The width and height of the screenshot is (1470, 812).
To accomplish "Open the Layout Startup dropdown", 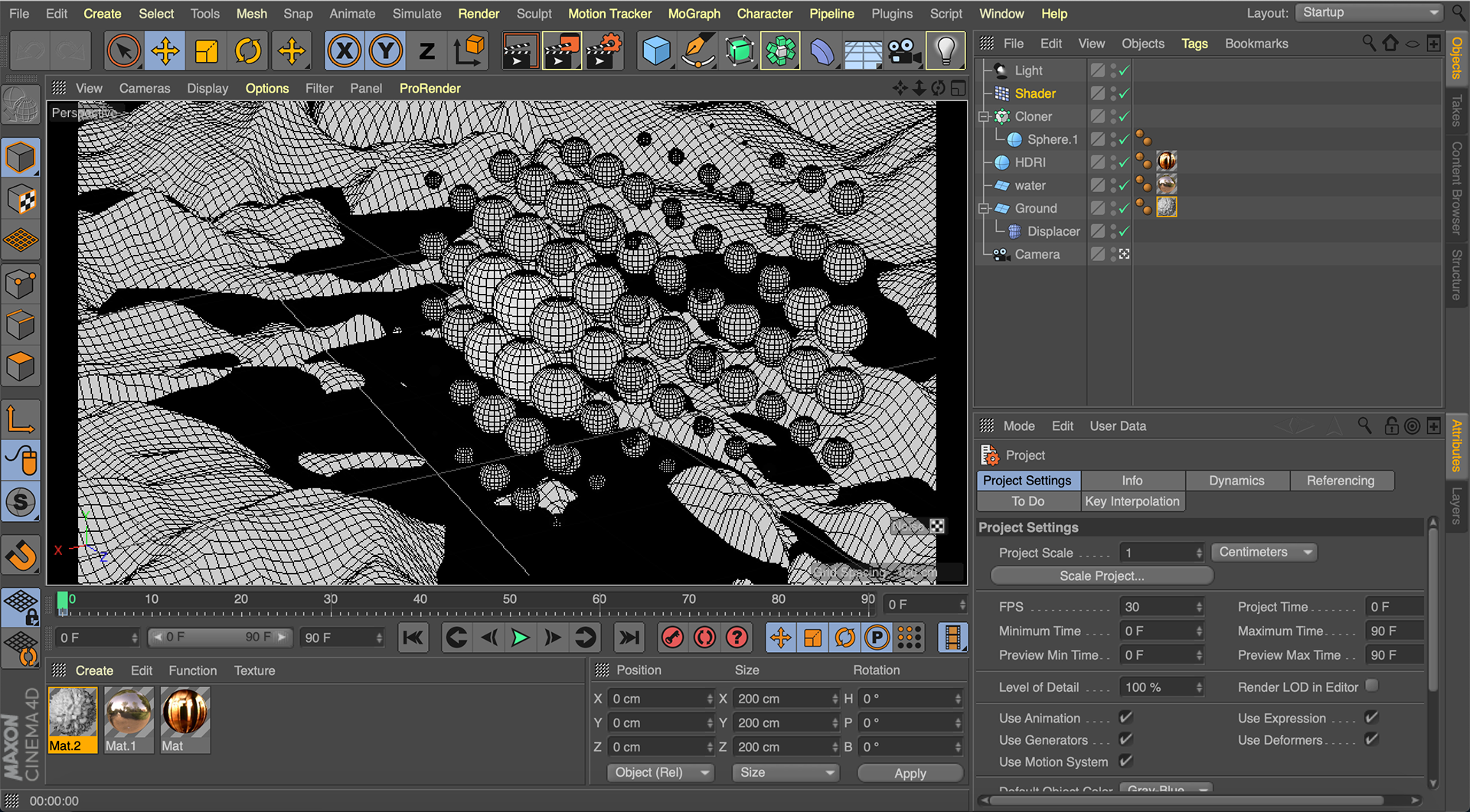I will [x=1369, y=13].
